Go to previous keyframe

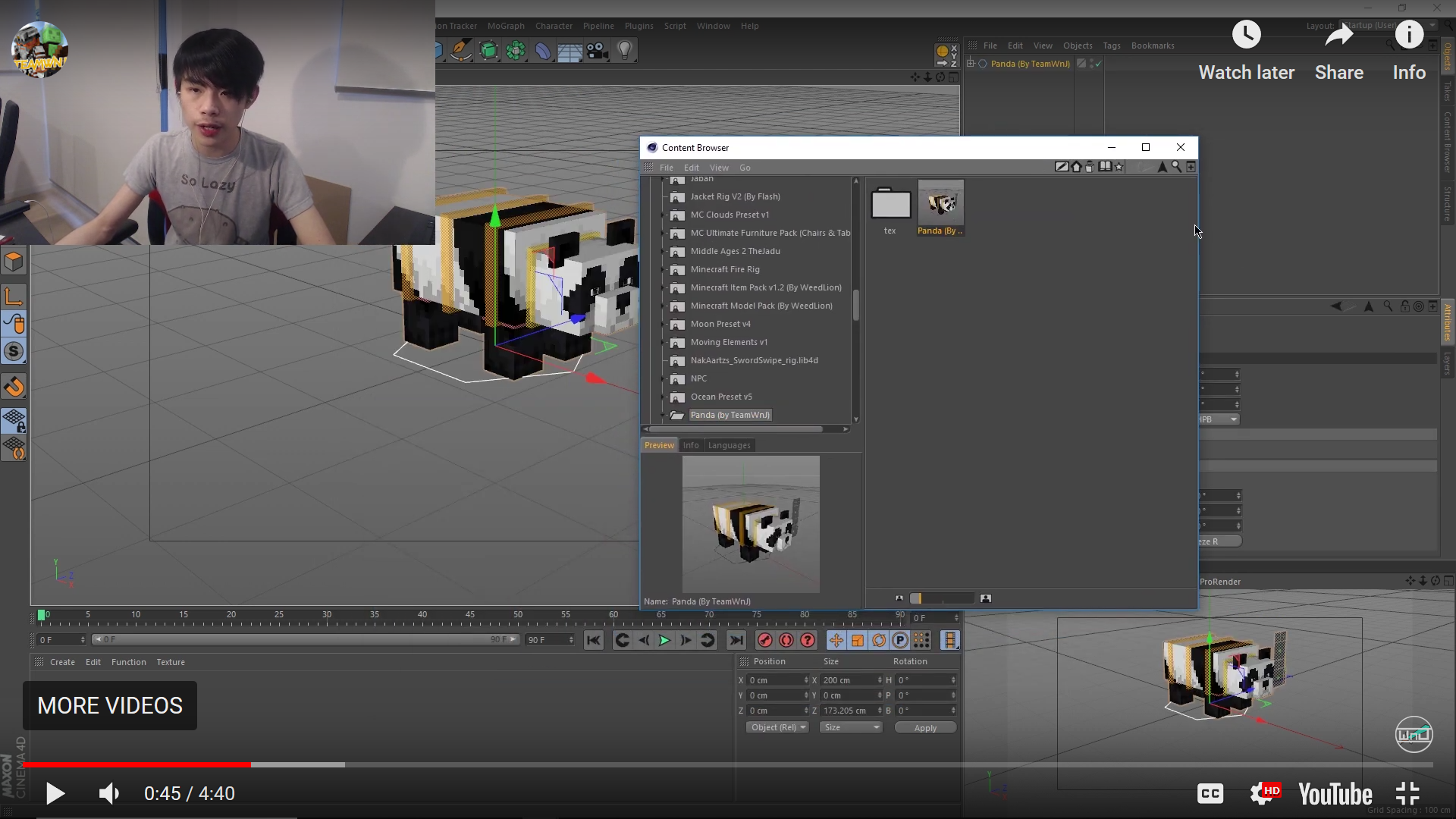coord(622,641)
